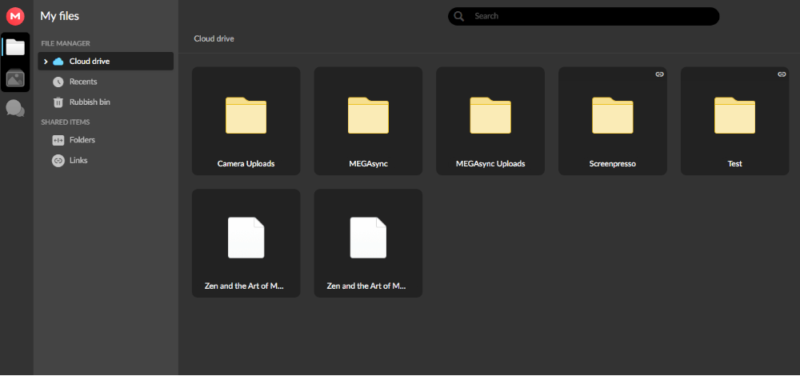Expand the Cloud drive tree arrow
Image resolution: width=800 pixels, height=376 pixels.
(x=45, y=61)
